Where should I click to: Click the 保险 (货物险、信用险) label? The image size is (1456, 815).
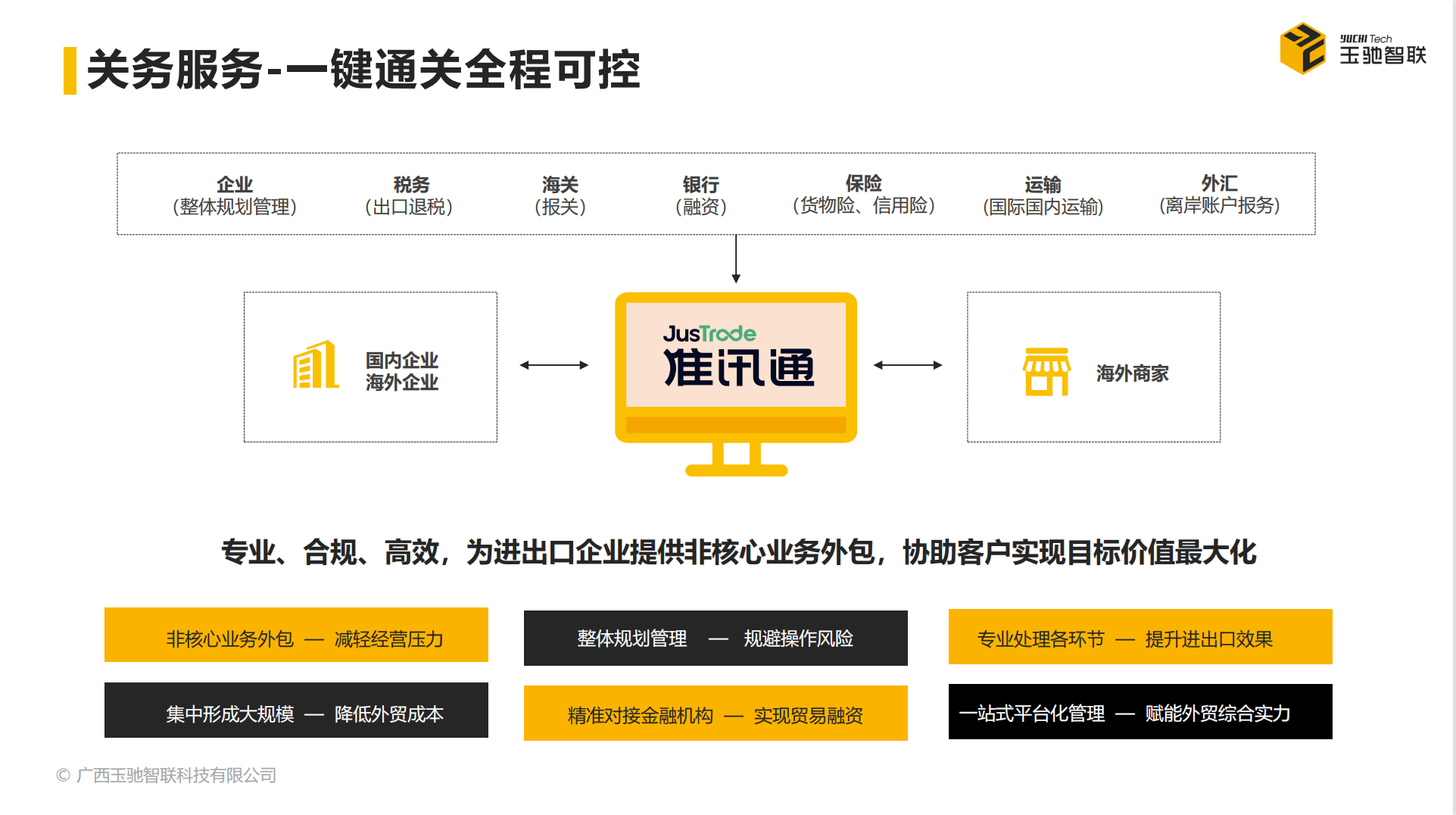coord(864,195)
